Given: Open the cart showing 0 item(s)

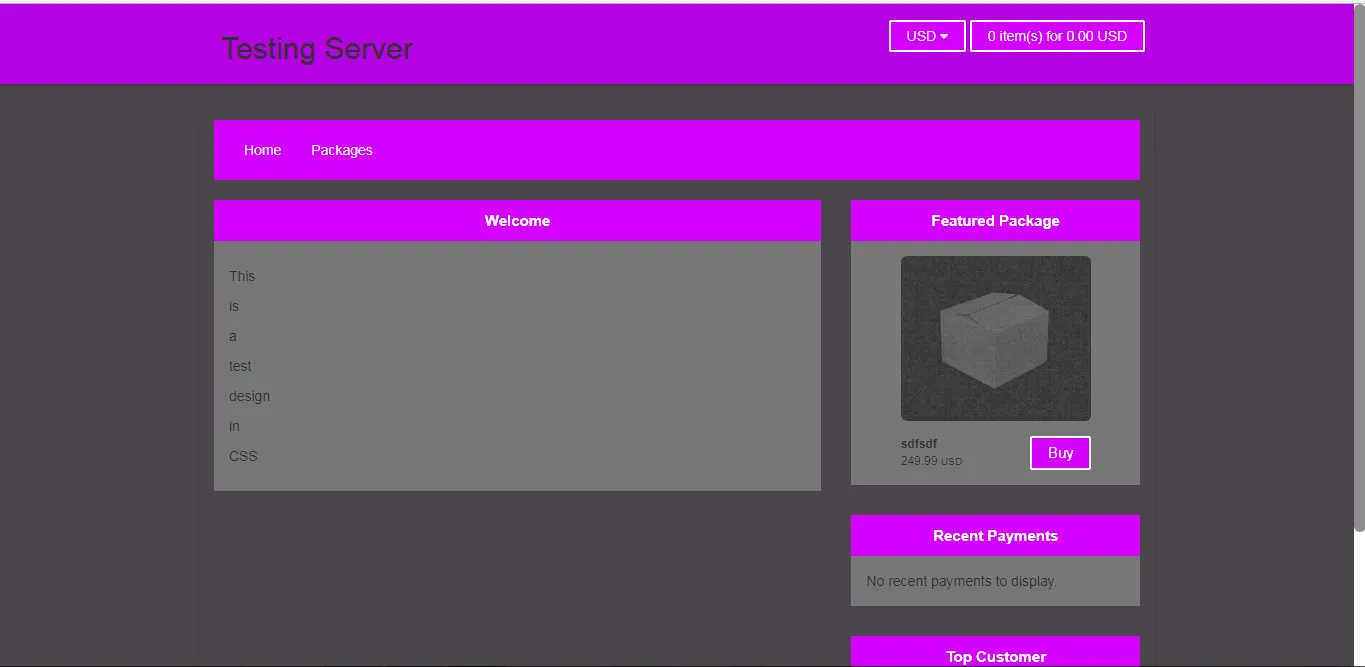Looking at the screenshot, I should 1056,36.
